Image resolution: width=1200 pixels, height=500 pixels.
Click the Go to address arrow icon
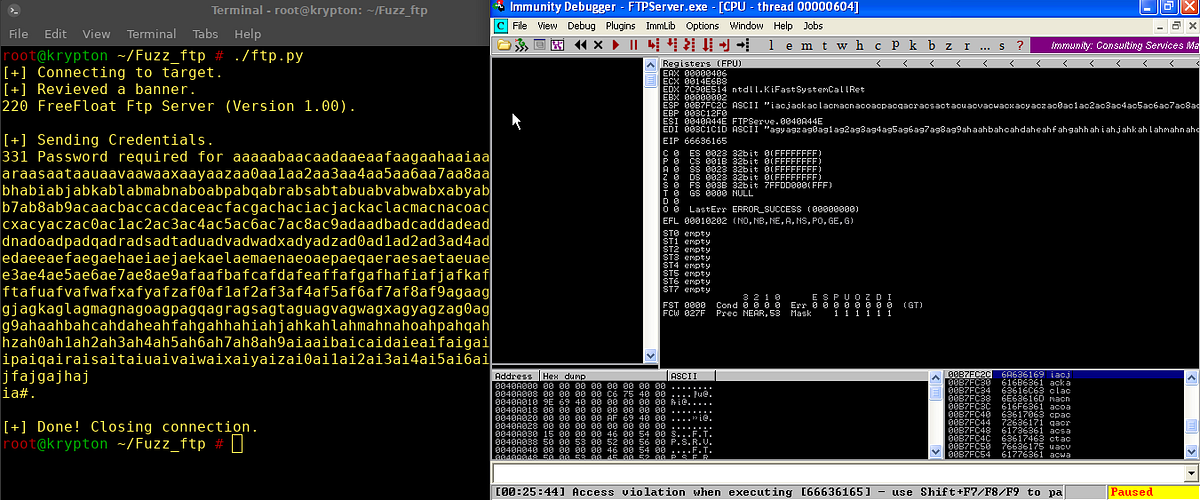click(x=742, y=45)
